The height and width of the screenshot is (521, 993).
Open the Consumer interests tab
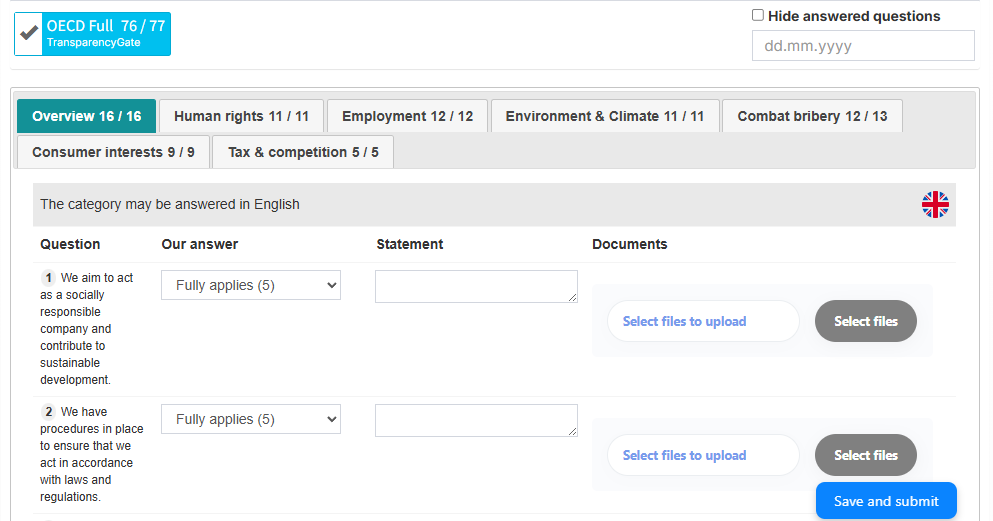tap(113, 152)
